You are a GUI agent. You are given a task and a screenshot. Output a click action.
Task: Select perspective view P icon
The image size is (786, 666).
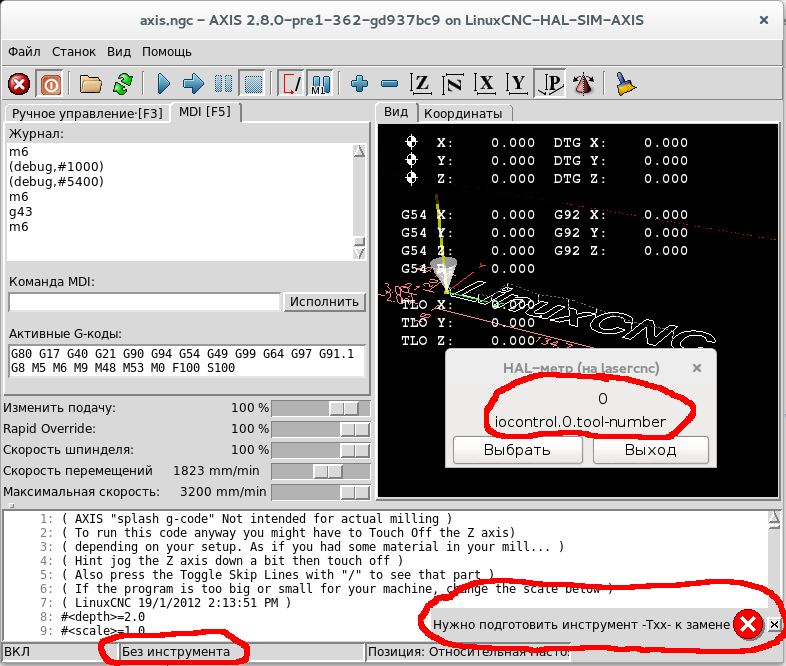click(550, 84)
